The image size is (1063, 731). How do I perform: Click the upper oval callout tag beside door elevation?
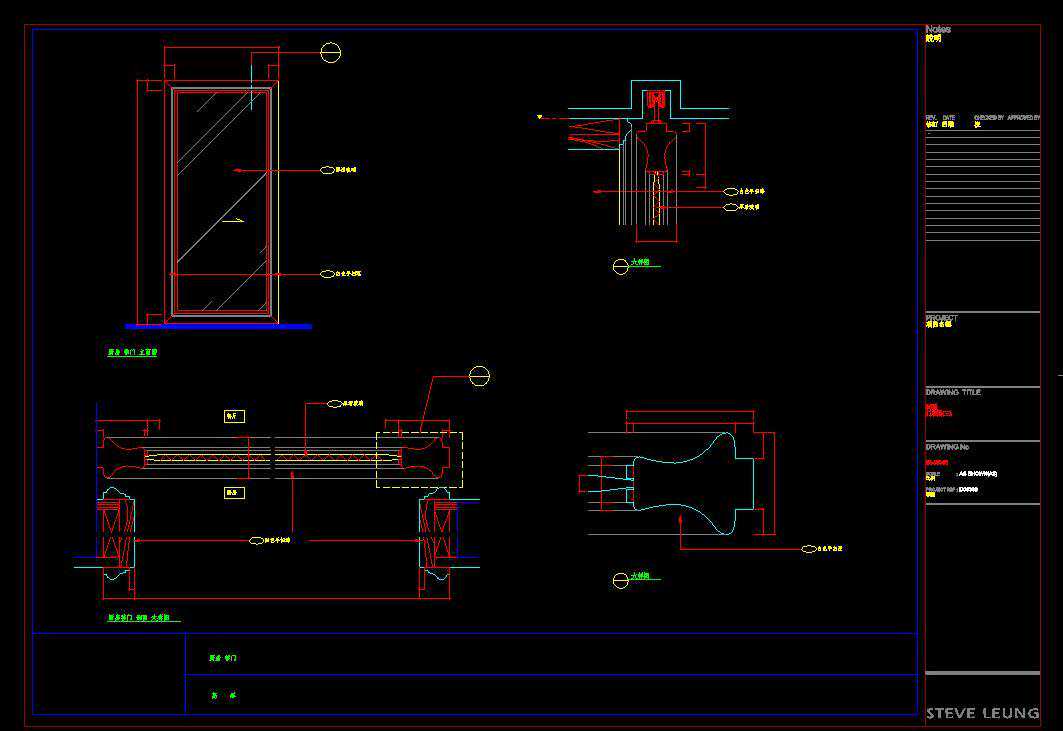[327, 170]
